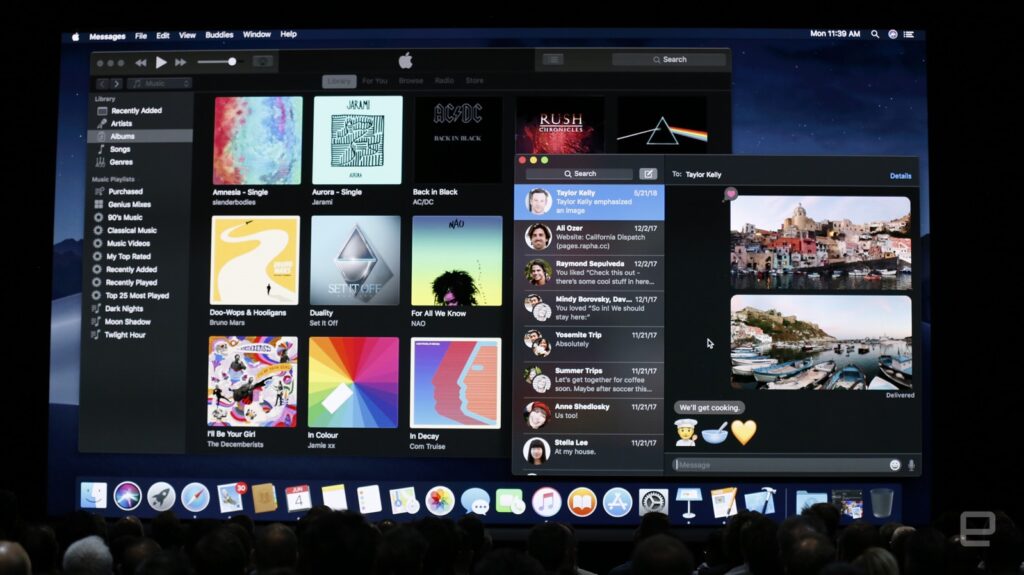Select the Summer Trips conversation
Image resolution: width=1024 pixels, height=575 pixels.
tap(589, 380)
